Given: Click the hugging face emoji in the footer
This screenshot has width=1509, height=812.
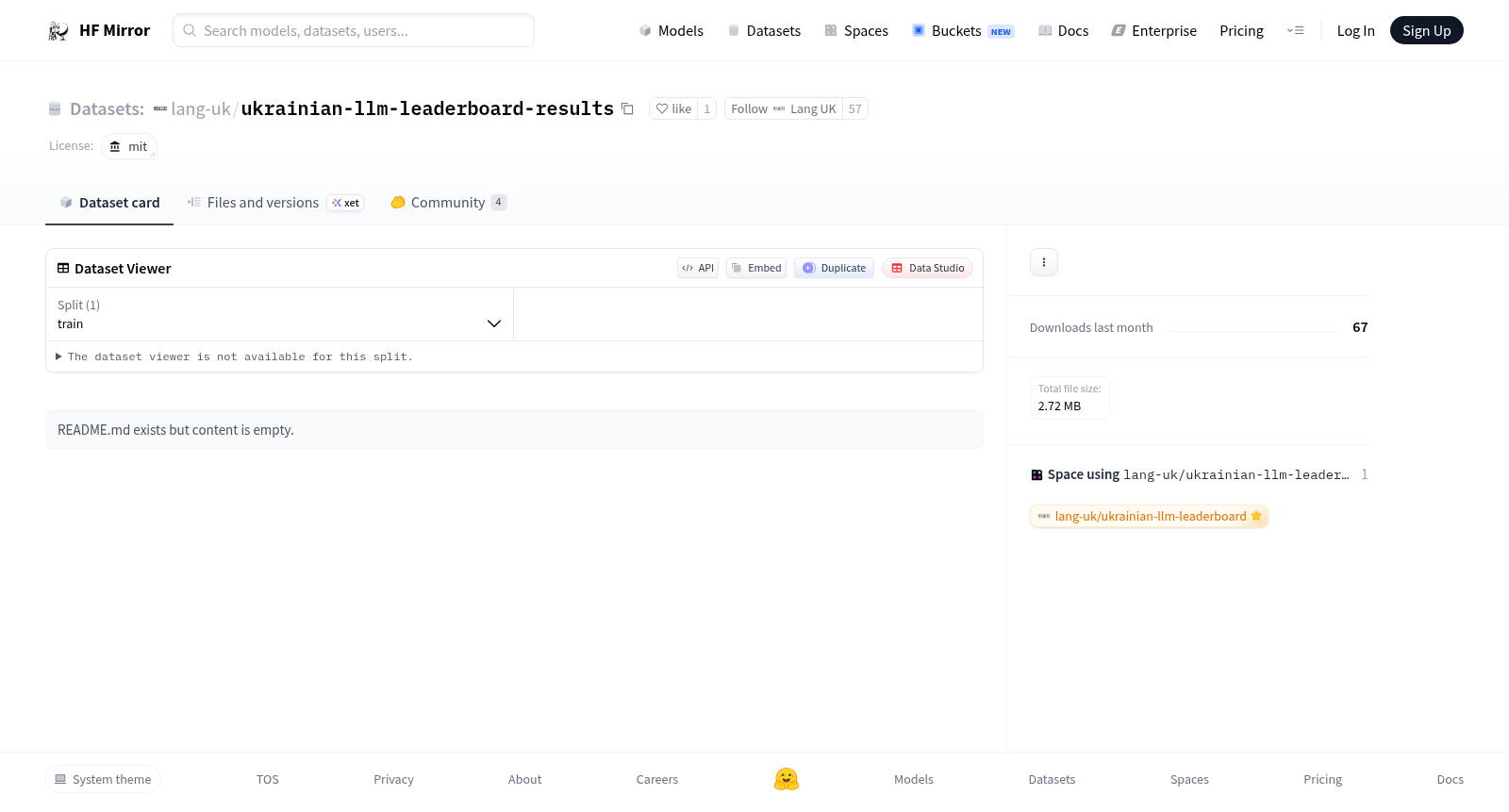Looking at the screenshot, I should click(787, 779).
